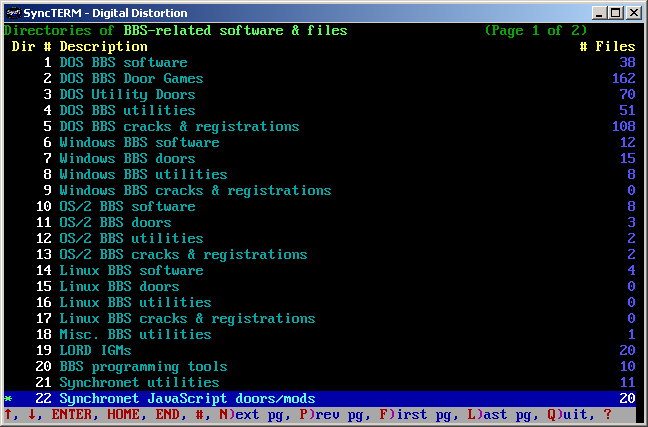Select the OS/2 BBS software entry
Image resolution: width=648 pixels, height=427 pixels.
tap(127, 207)
